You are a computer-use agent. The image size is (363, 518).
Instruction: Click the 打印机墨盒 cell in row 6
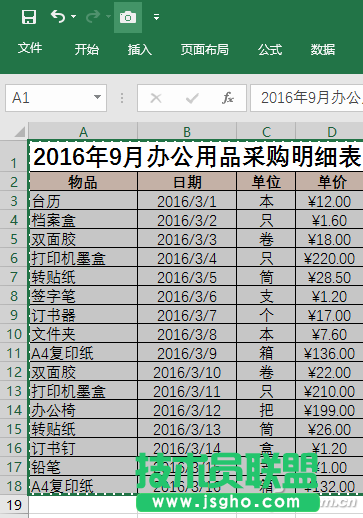(83, 258)
